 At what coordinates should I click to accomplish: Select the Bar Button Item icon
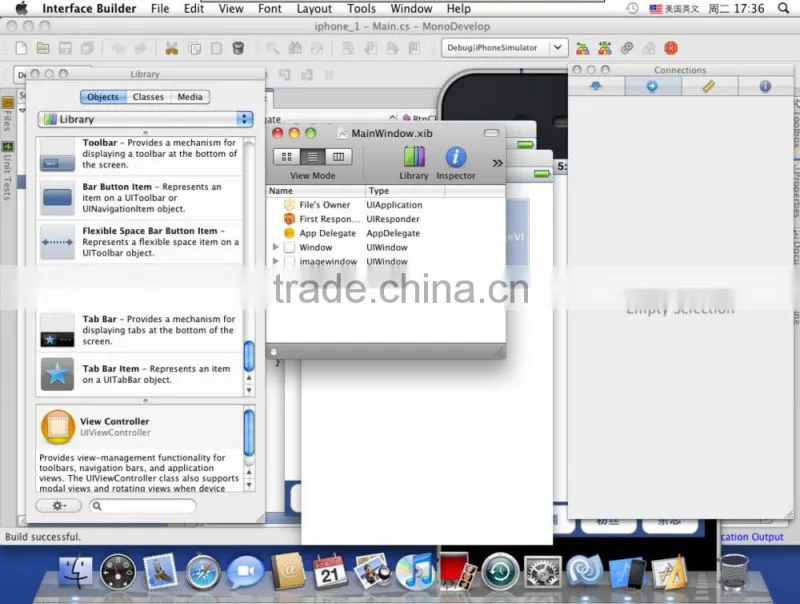(57, 197)
